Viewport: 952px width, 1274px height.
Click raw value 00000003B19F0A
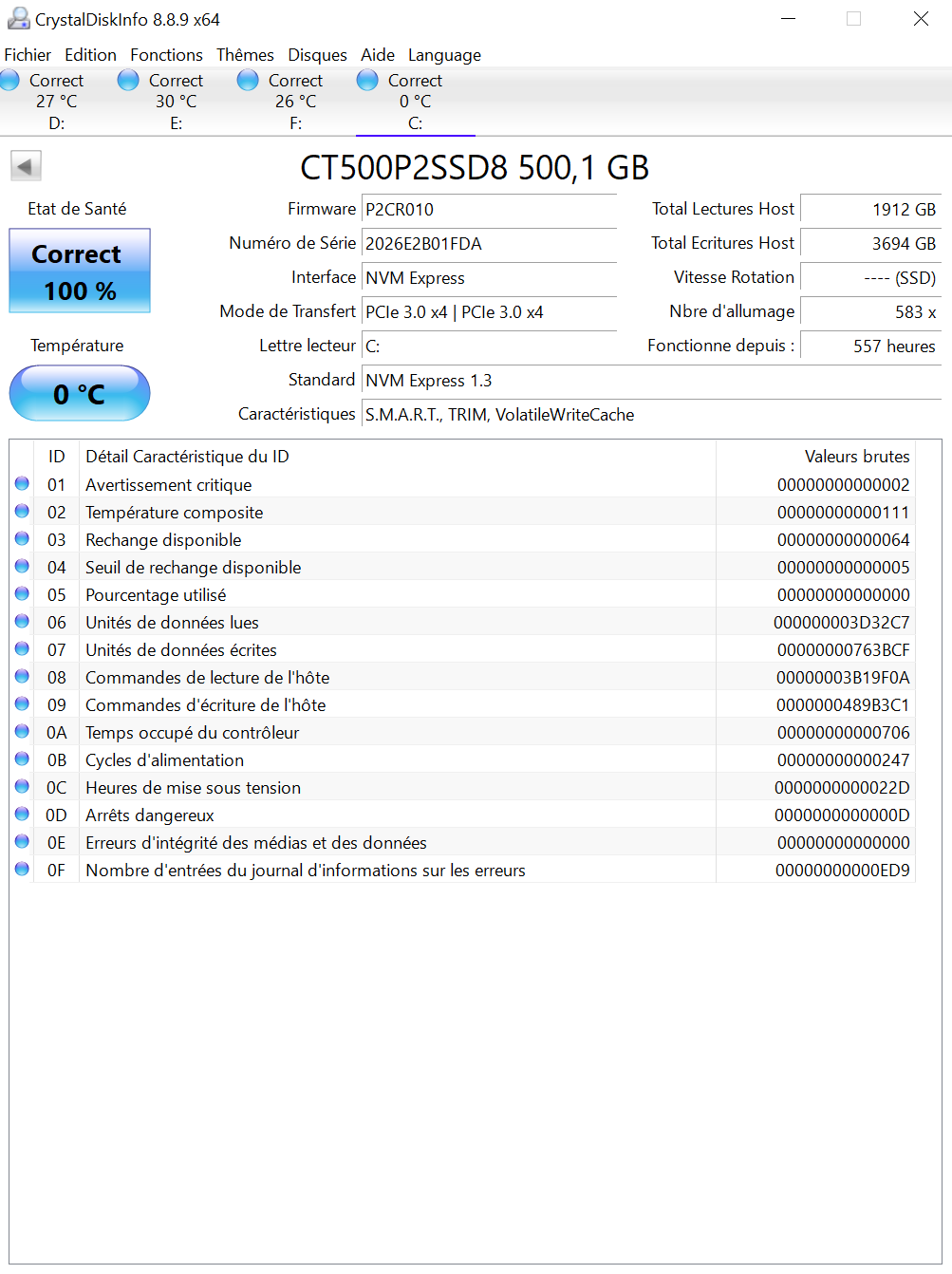point(843,678)
